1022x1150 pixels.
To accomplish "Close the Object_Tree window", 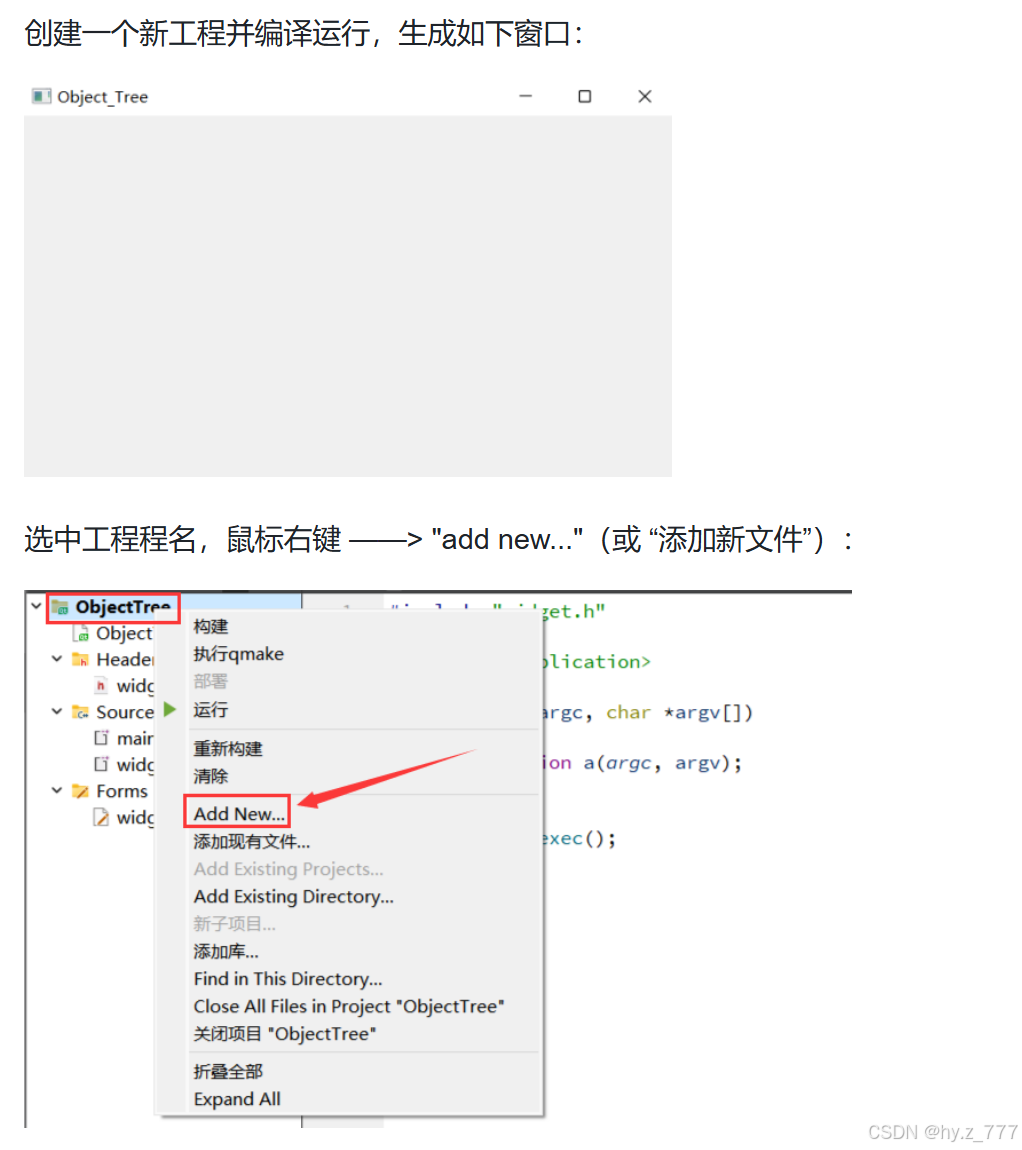I will [645, 96].
